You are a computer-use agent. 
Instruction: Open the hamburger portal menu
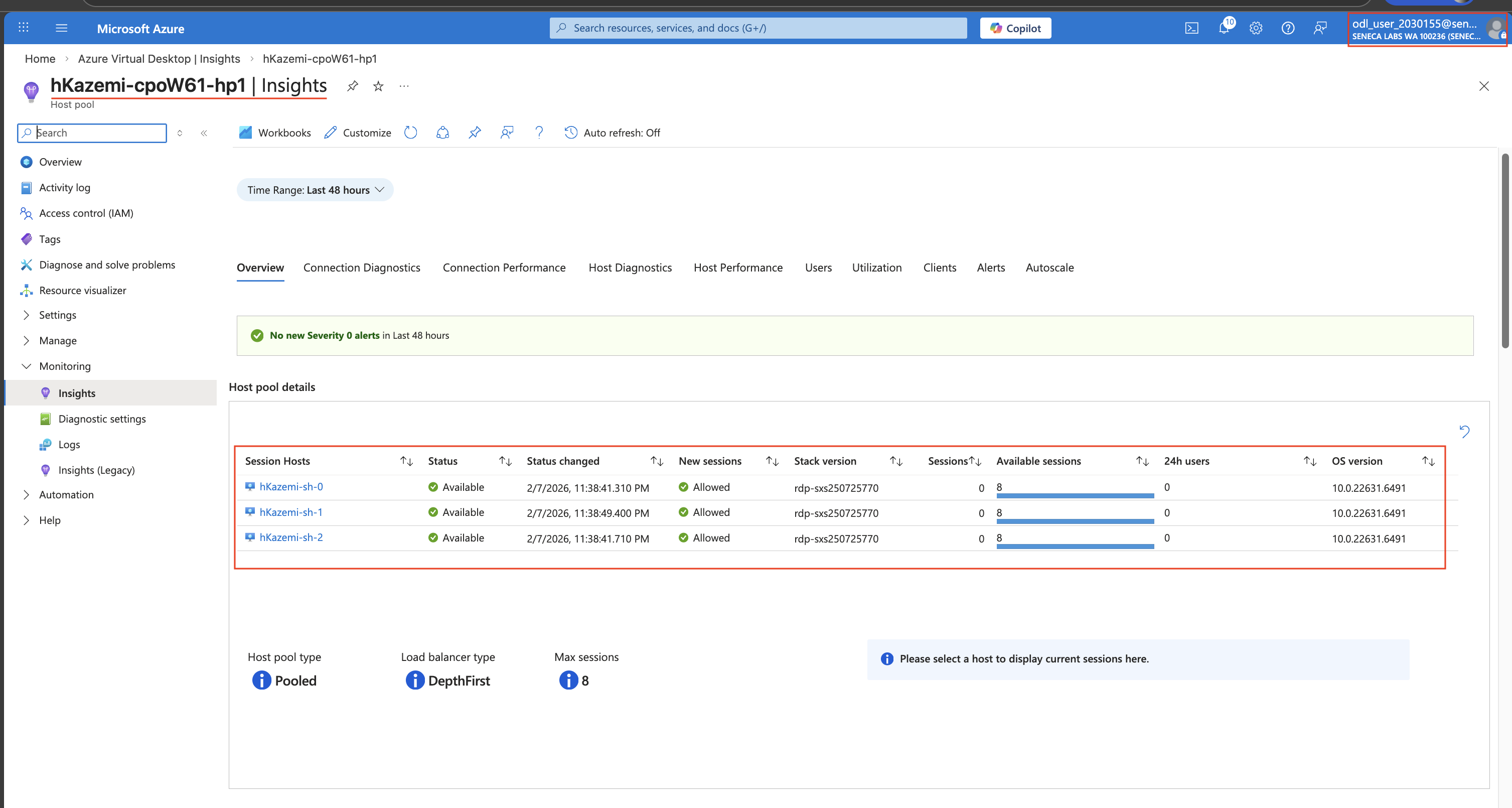click(62, 28)
